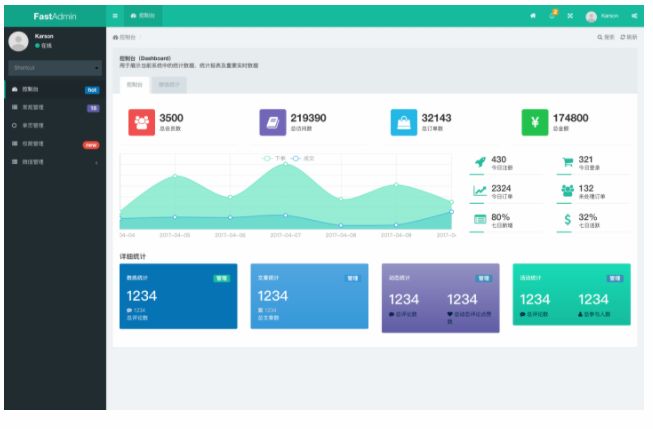653x429 pixels.
Task: Click the blue shopping bag icon tile
Action: 404,122
